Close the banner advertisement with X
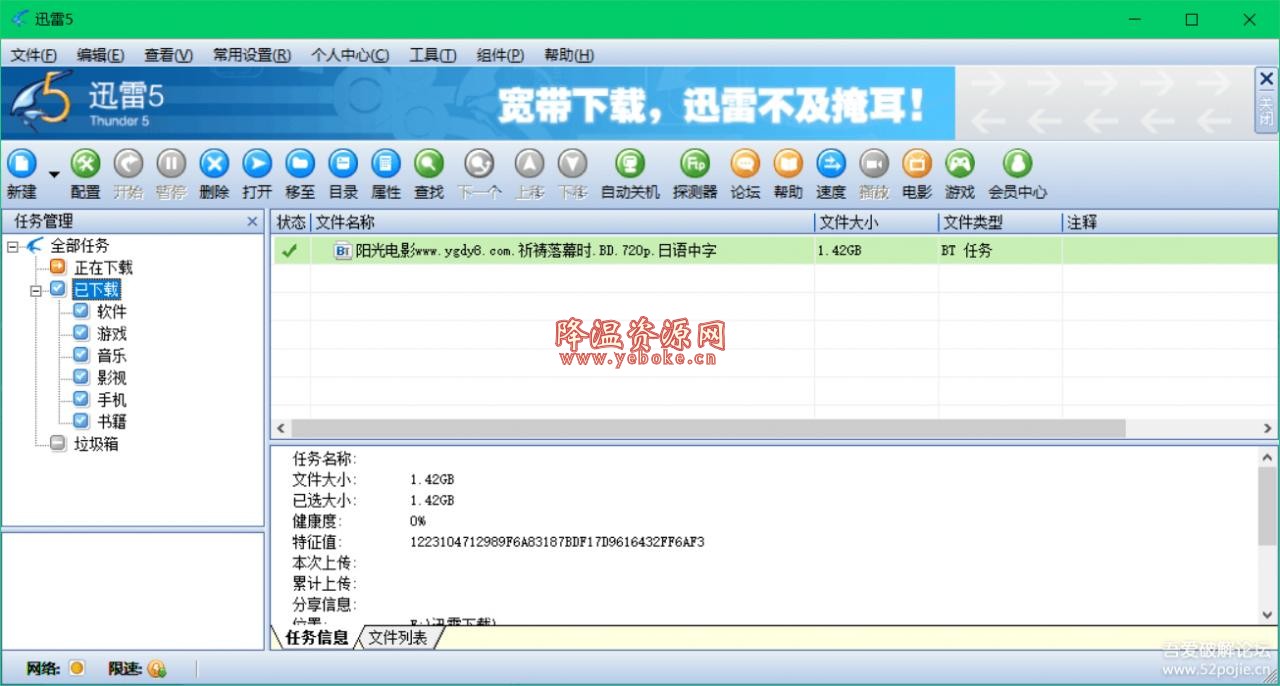The width and height of the screenshot is (1280, 686). (x=1266, y=79)
